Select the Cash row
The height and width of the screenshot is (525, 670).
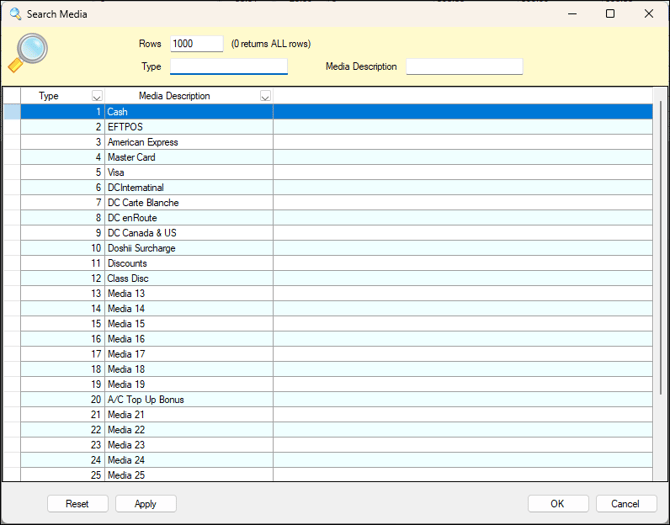[x=336, y=112]
